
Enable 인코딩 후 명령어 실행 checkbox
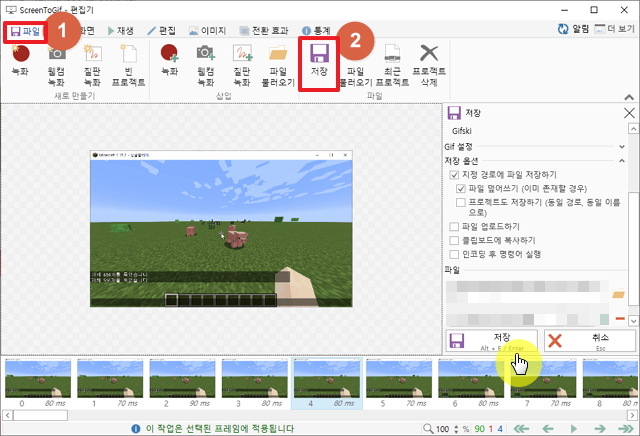(x=454, y=254)
